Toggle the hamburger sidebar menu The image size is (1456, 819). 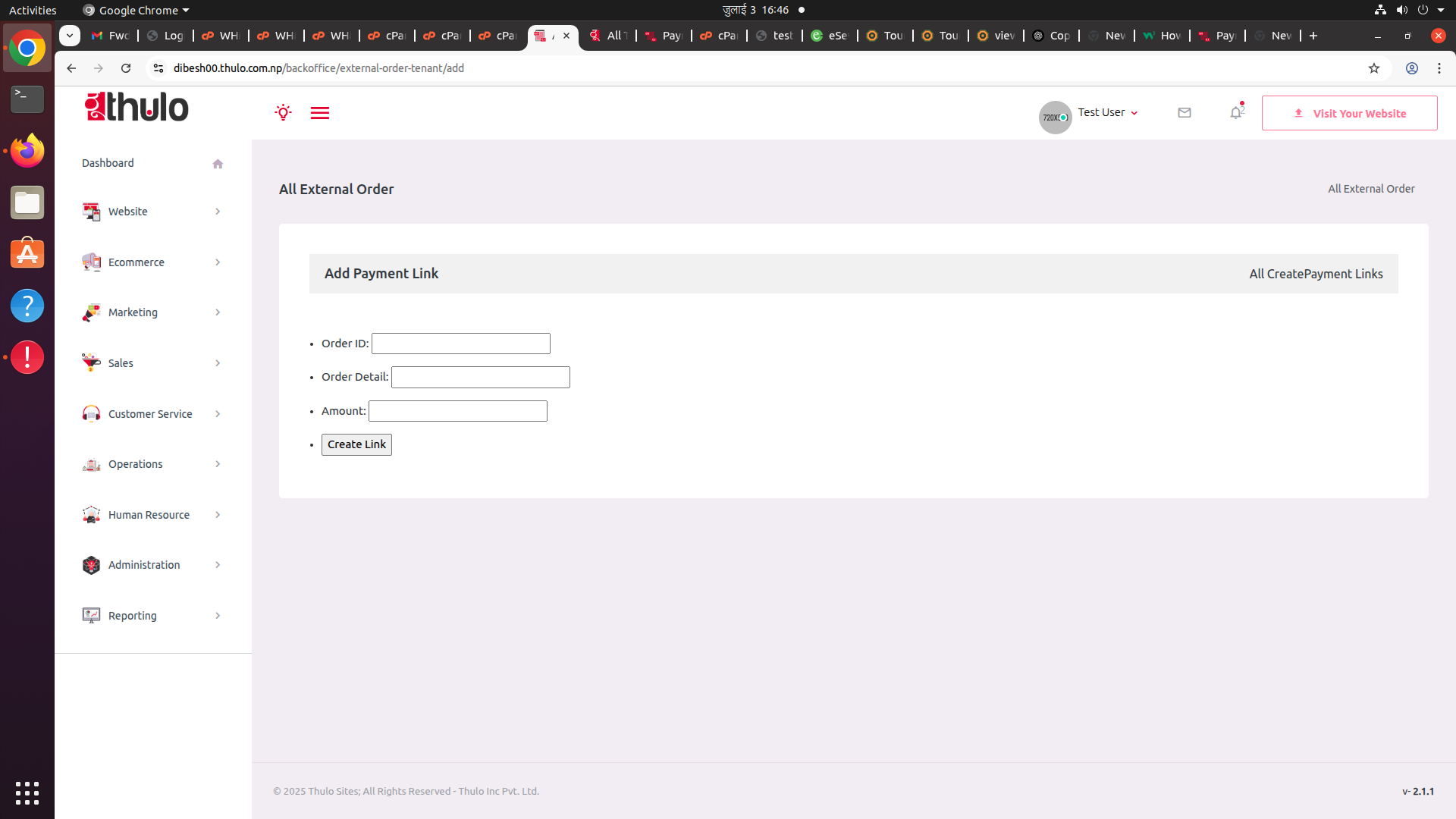319,113
